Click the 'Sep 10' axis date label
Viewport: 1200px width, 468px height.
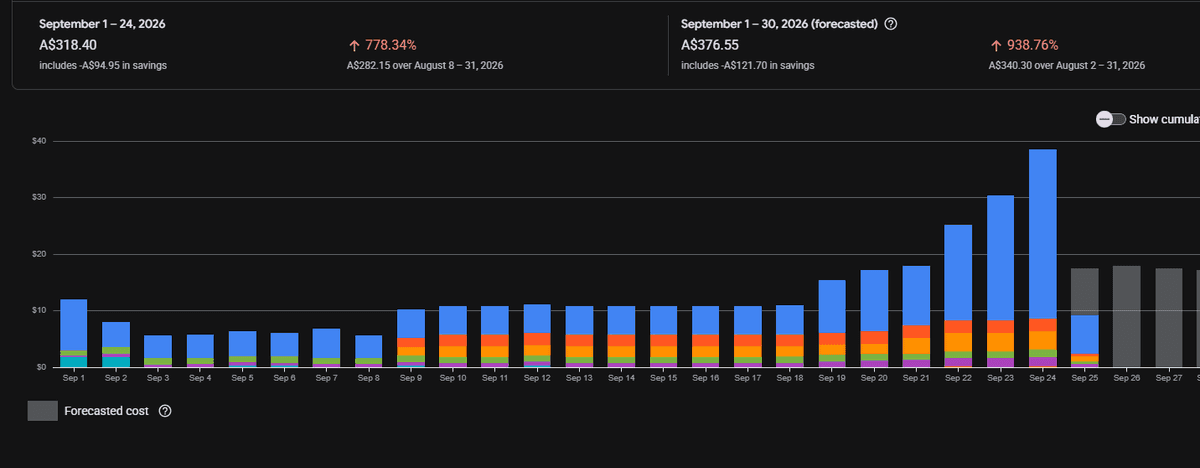(453, 379)
